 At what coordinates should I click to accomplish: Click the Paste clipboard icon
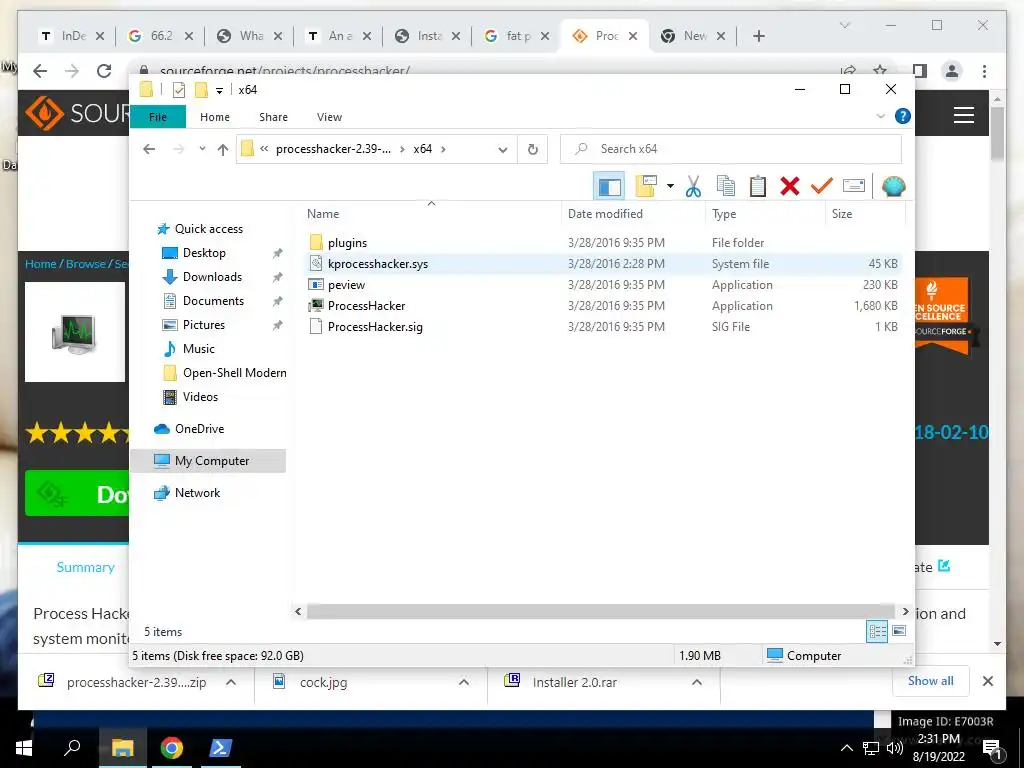click(758, 186)
